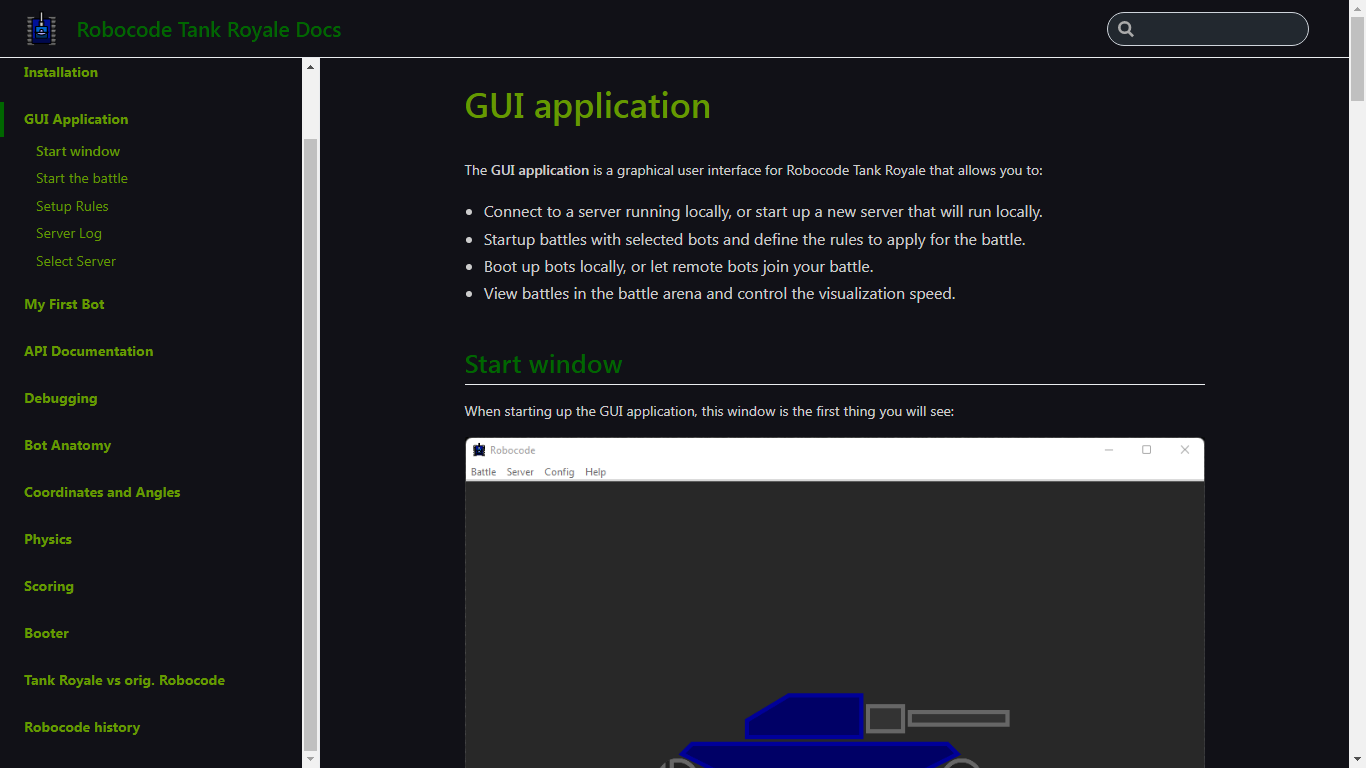The height and width of the screenshot is (768, 1366).
Task: Click the Battle menu in the screenshot
Action: 484,472
